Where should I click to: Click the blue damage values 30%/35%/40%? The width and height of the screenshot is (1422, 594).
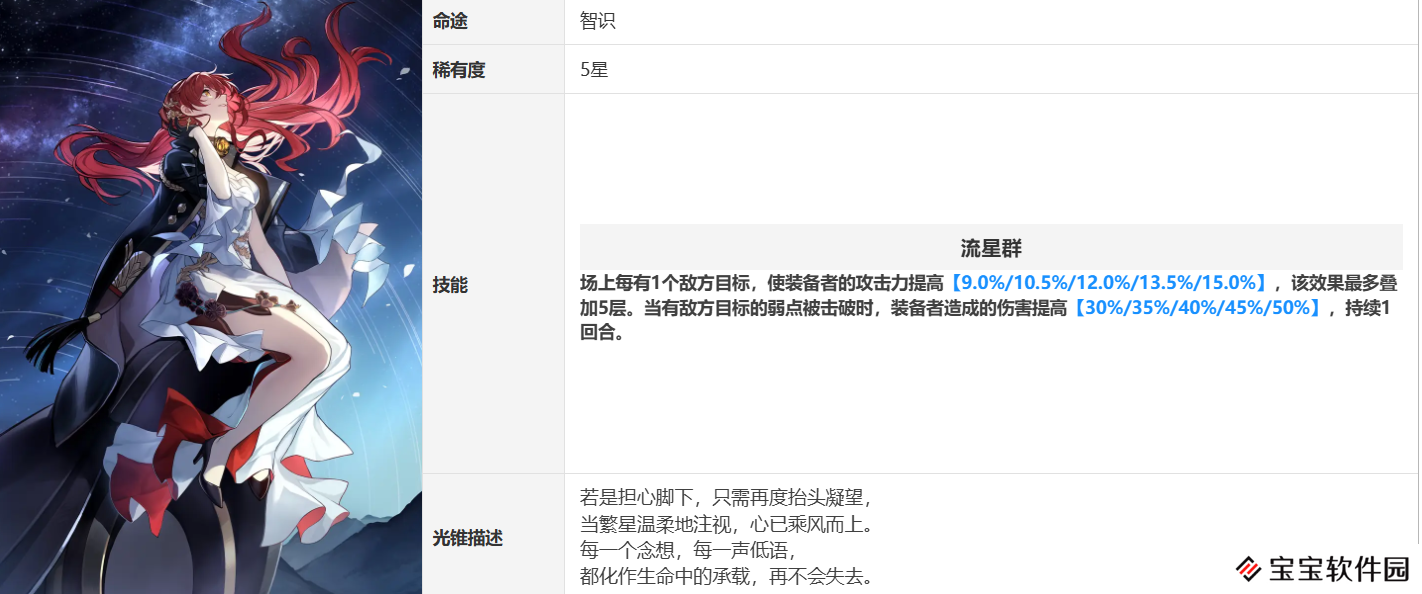click(x=1197, y=308)
